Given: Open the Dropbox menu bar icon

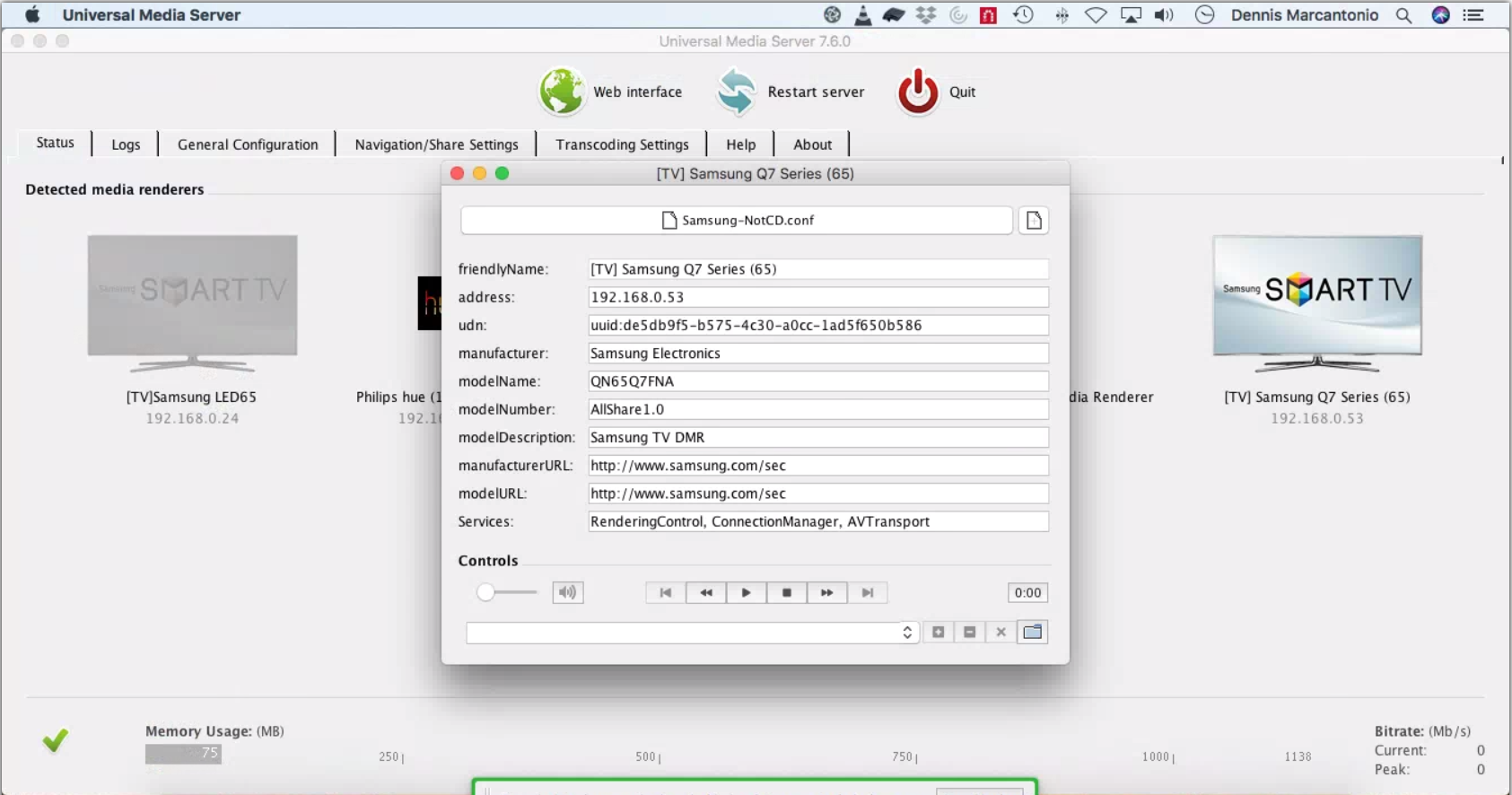Looking at the screenshot, I should coord(926,15).
